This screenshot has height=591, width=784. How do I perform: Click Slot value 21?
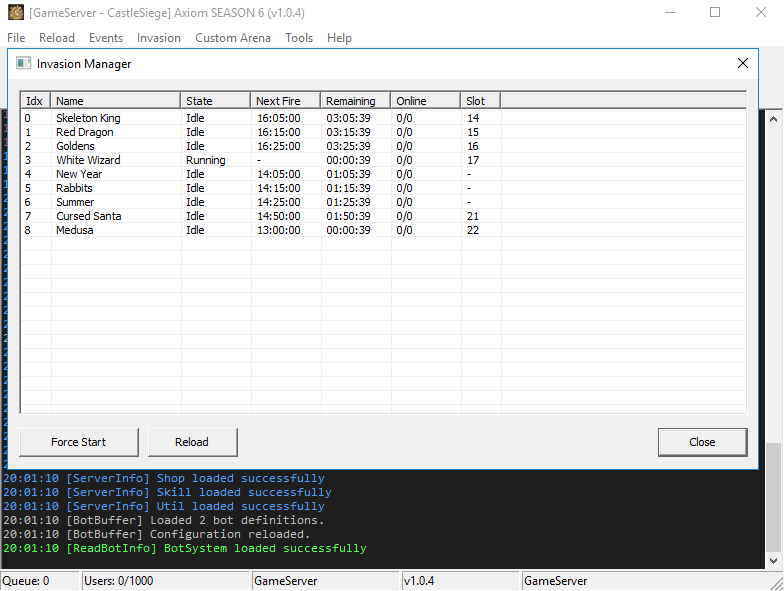click(473, 216)
